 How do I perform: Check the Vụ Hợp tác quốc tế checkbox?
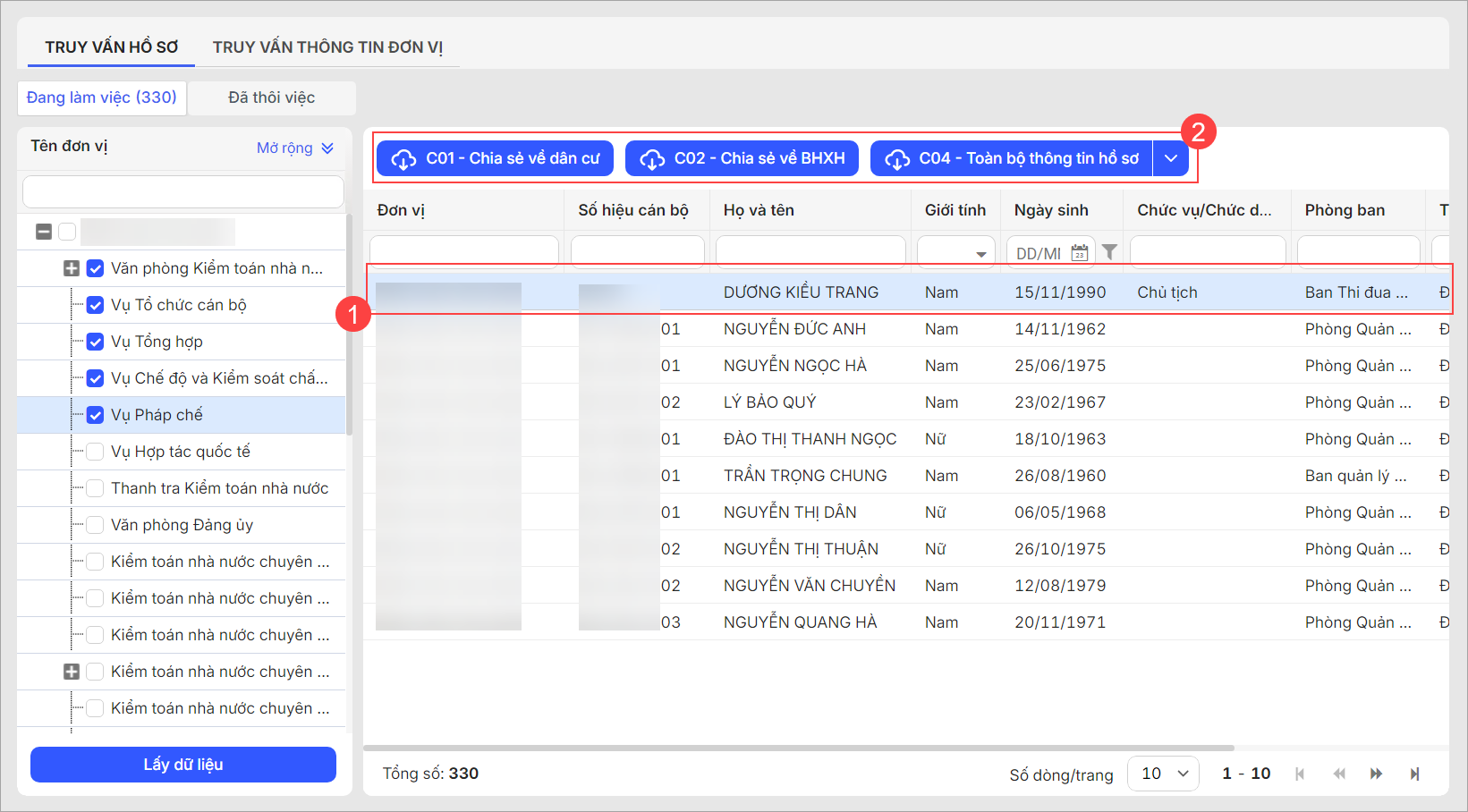pyautogui.click(x=95, y=452)
